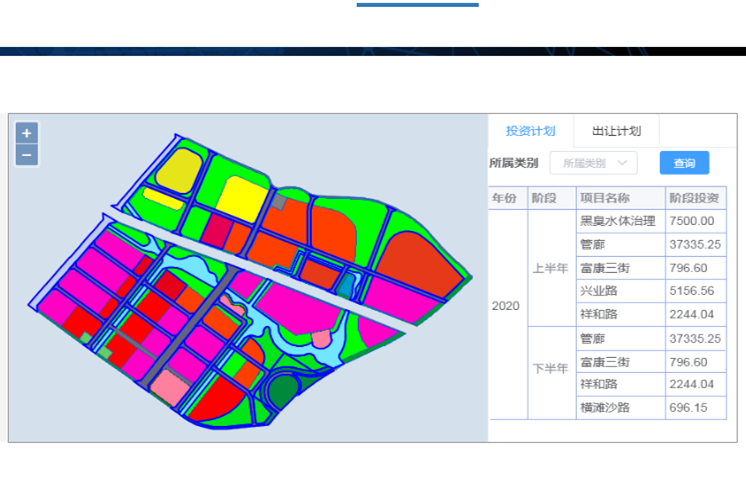Viewport: 746px width, 497px height.
Task: Click the 年份 column header
Action: point(508,198)
